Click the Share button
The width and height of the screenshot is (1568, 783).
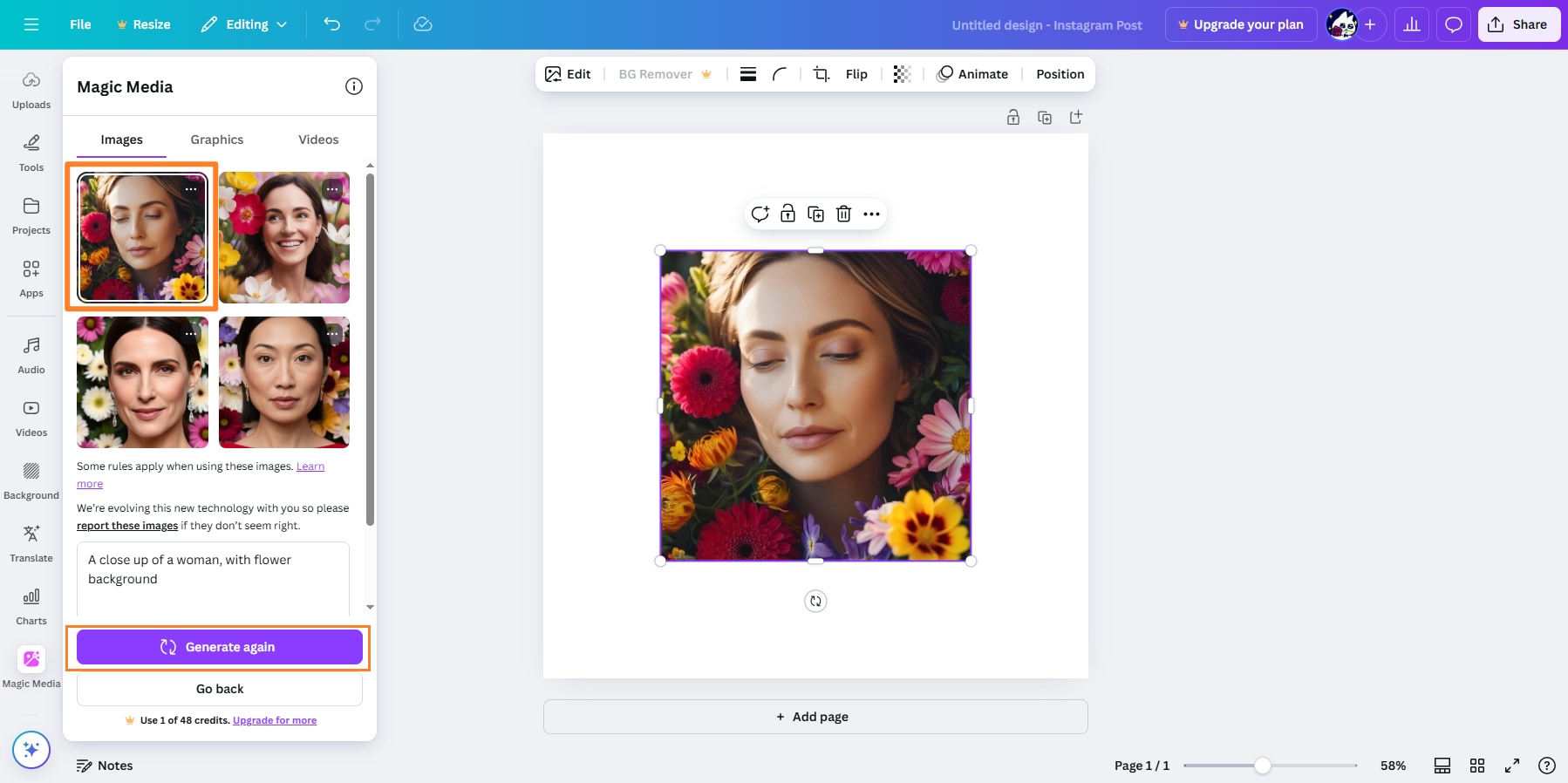pos(1519,24)
